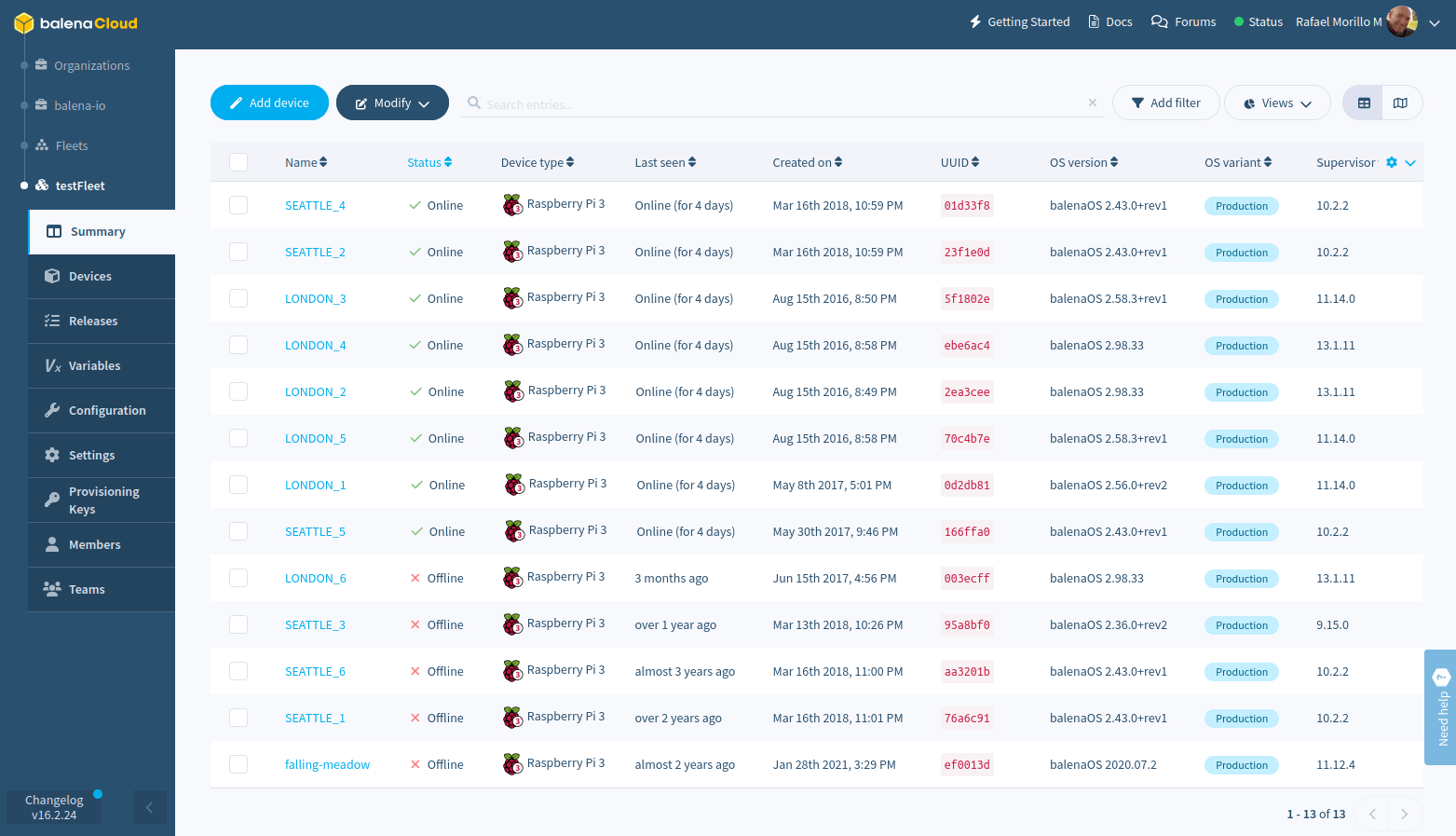The image size is (1456, 836).
Task: Select the checkbox for device SEATTLE_4
Action: pyautogui.click(x=238, y=204)
